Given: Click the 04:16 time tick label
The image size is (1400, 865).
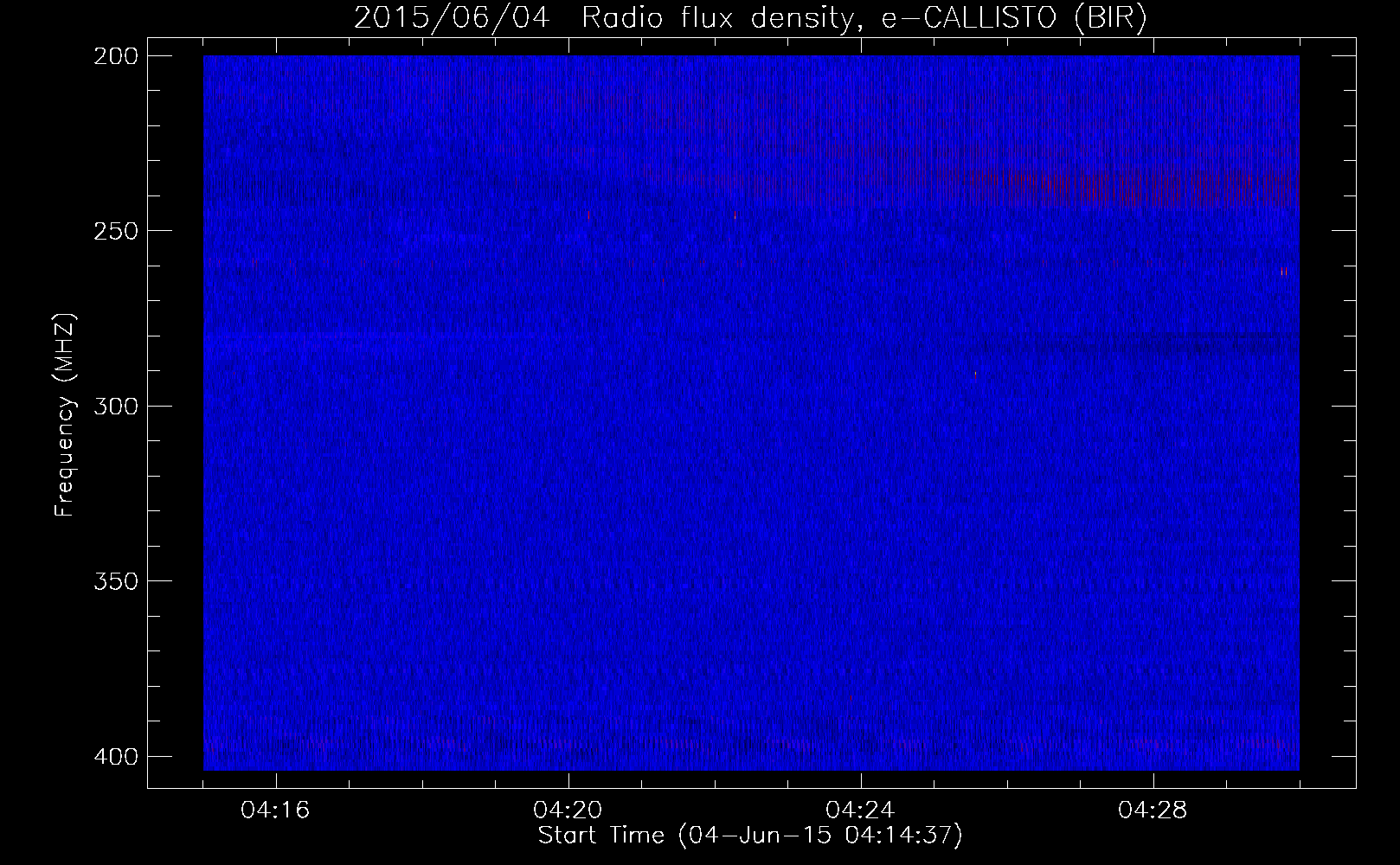Looking at the screenshot, I should pos(276,811).
